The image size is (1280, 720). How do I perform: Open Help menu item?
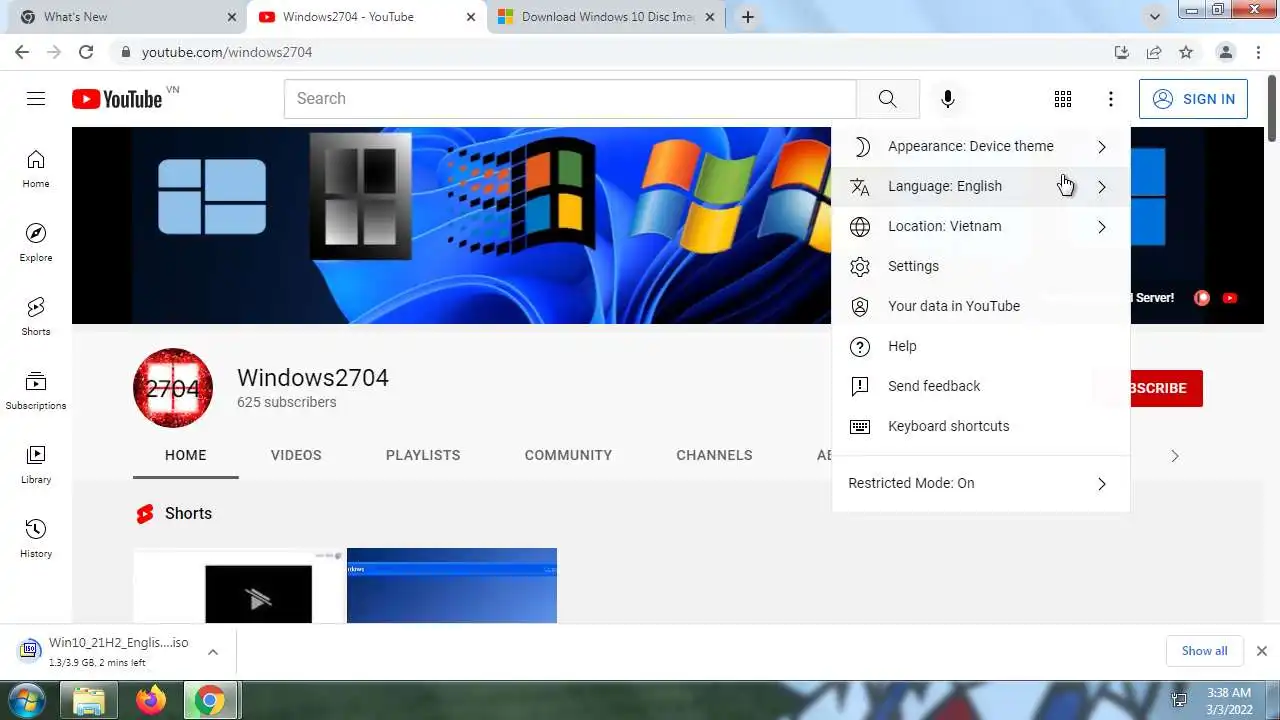click(x=980, y=346)
